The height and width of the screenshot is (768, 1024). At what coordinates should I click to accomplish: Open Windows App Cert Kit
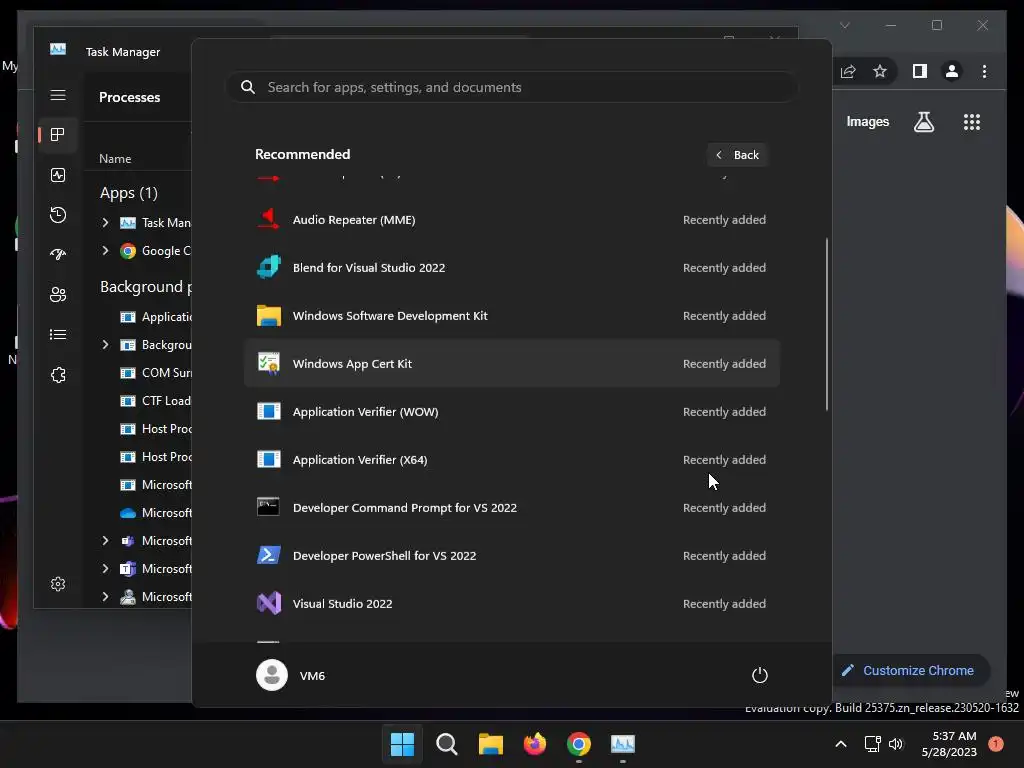point(511,364)
